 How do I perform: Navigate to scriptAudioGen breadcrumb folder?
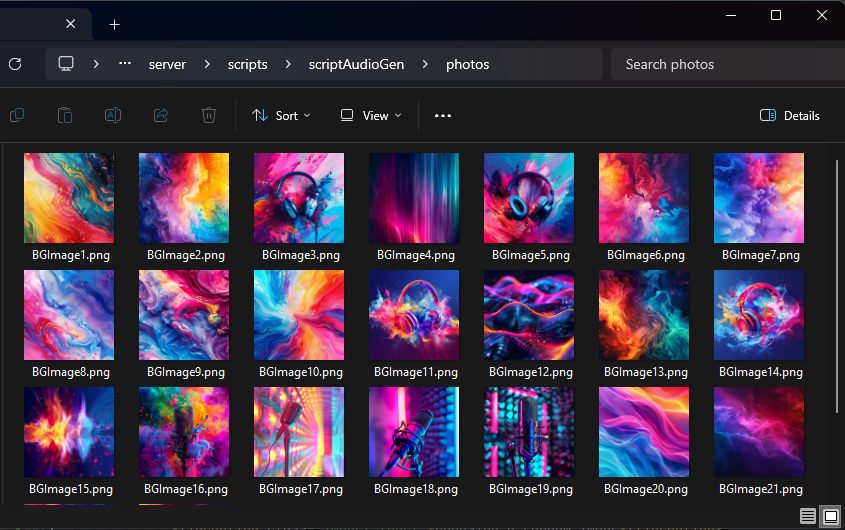pos(356,64)
